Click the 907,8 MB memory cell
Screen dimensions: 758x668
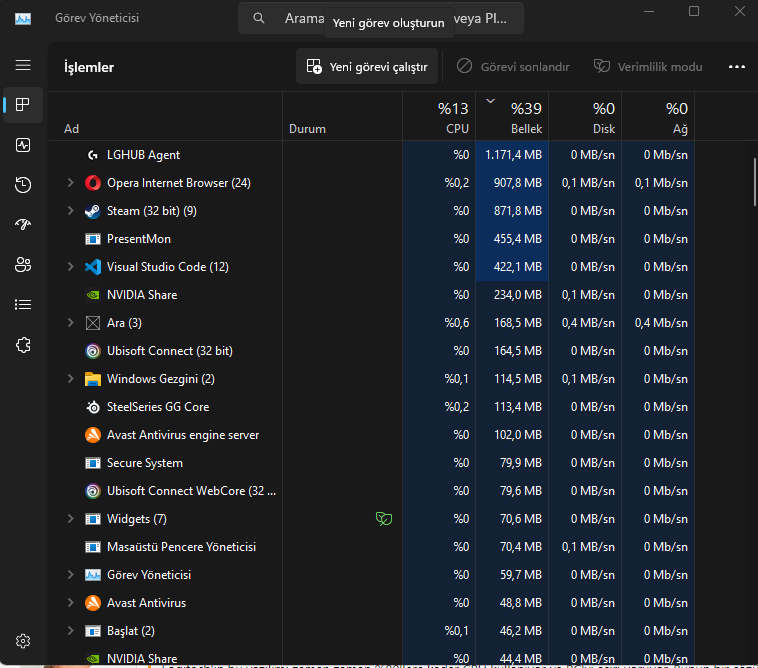click(x=512, y=183)
